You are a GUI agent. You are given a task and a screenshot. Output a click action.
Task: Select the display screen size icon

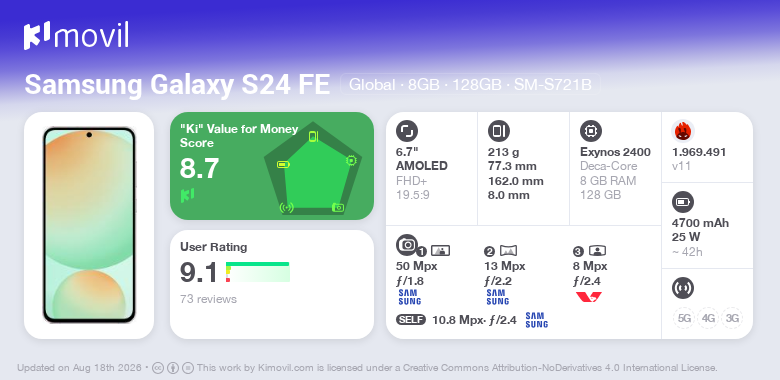(406, 131)
